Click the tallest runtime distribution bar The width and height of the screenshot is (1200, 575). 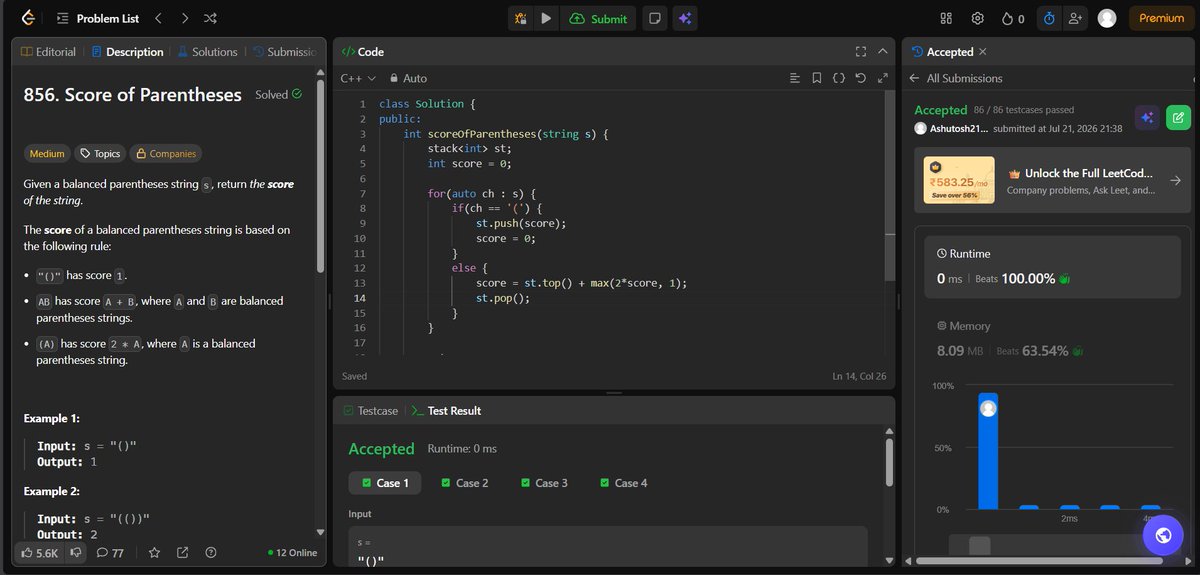coord(988,451)
